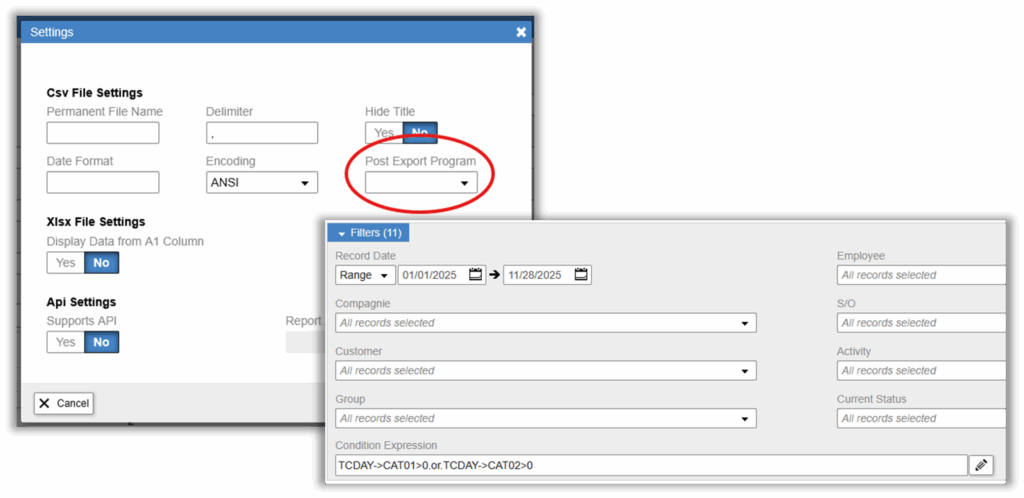This screenshot has width=1024, height=498.
Task: Click pencil icon to edit Condition Expression
Action: coord(981,465)
